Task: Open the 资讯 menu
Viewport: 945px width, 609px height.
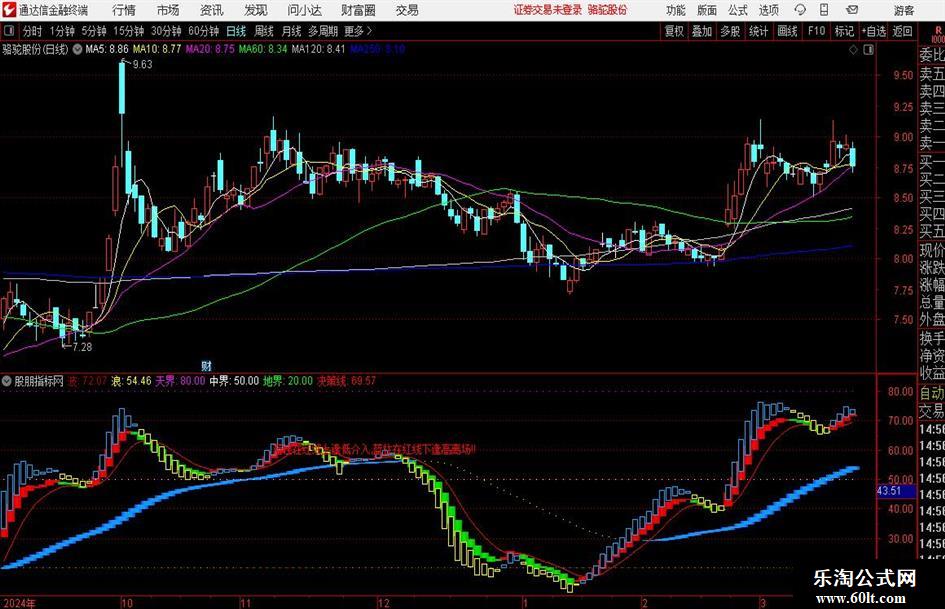Action: tap(212, 10)
